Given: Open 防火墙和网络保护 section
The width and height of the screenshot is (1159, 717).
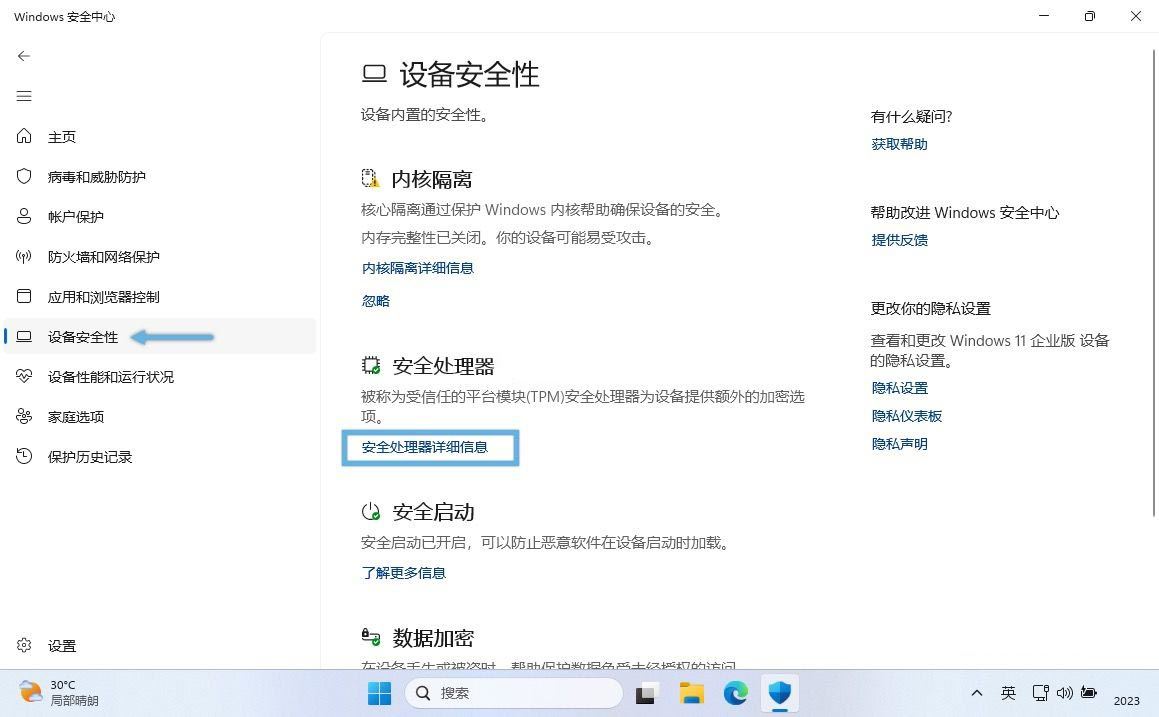Looking at the screenshot, I should [x=103, y=257].
